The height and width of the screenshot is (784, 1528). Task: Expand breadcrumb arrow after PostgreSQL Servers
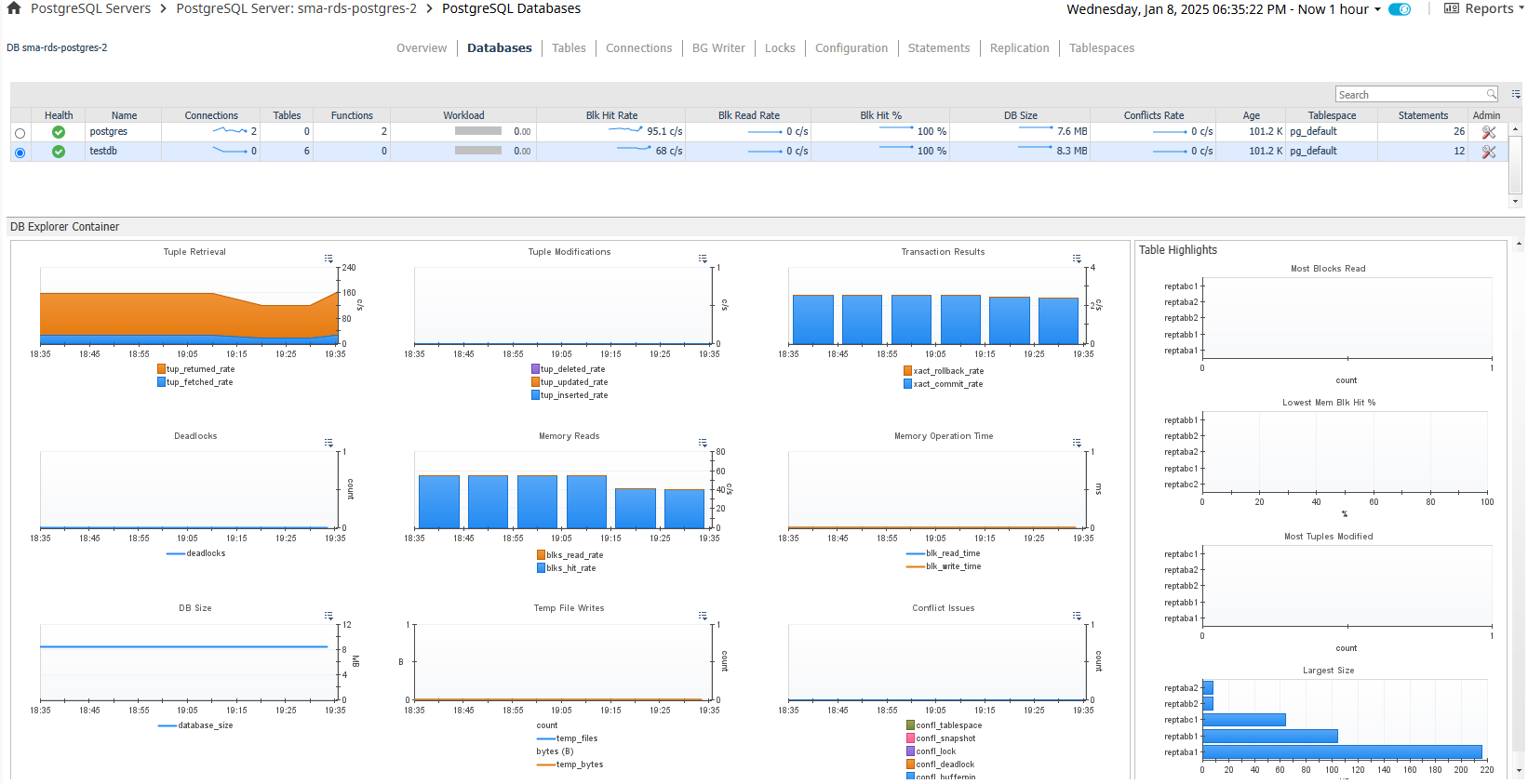tap(163, 8)
